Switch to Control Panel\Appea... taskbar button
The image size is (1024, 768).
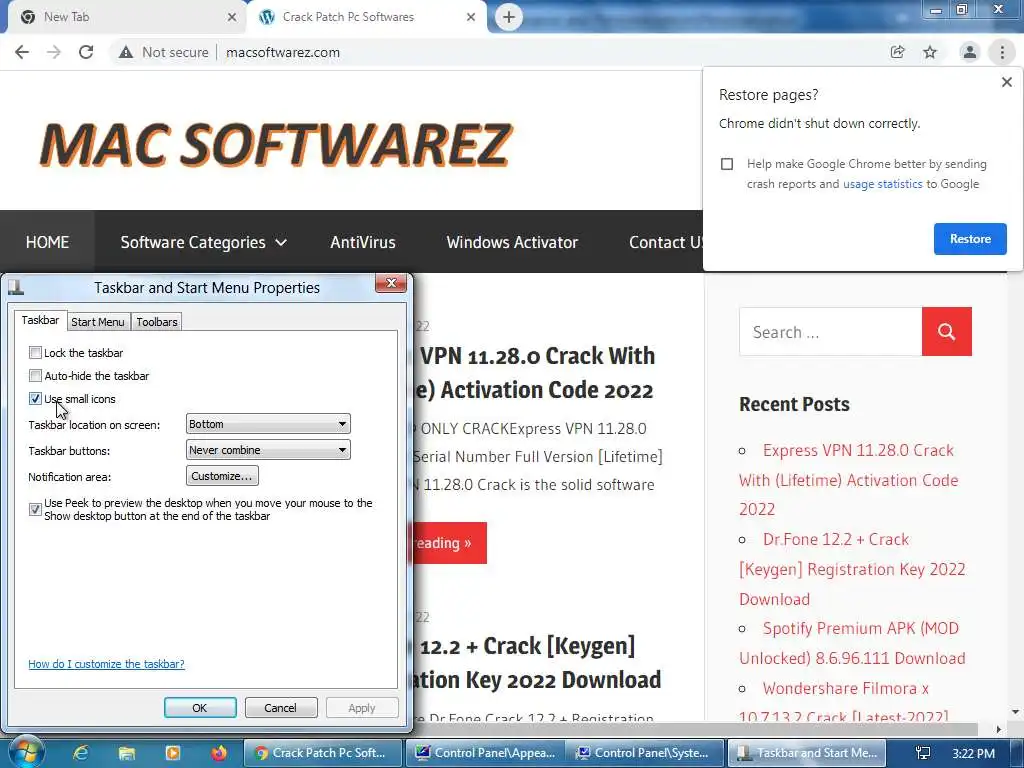[485, 753]
